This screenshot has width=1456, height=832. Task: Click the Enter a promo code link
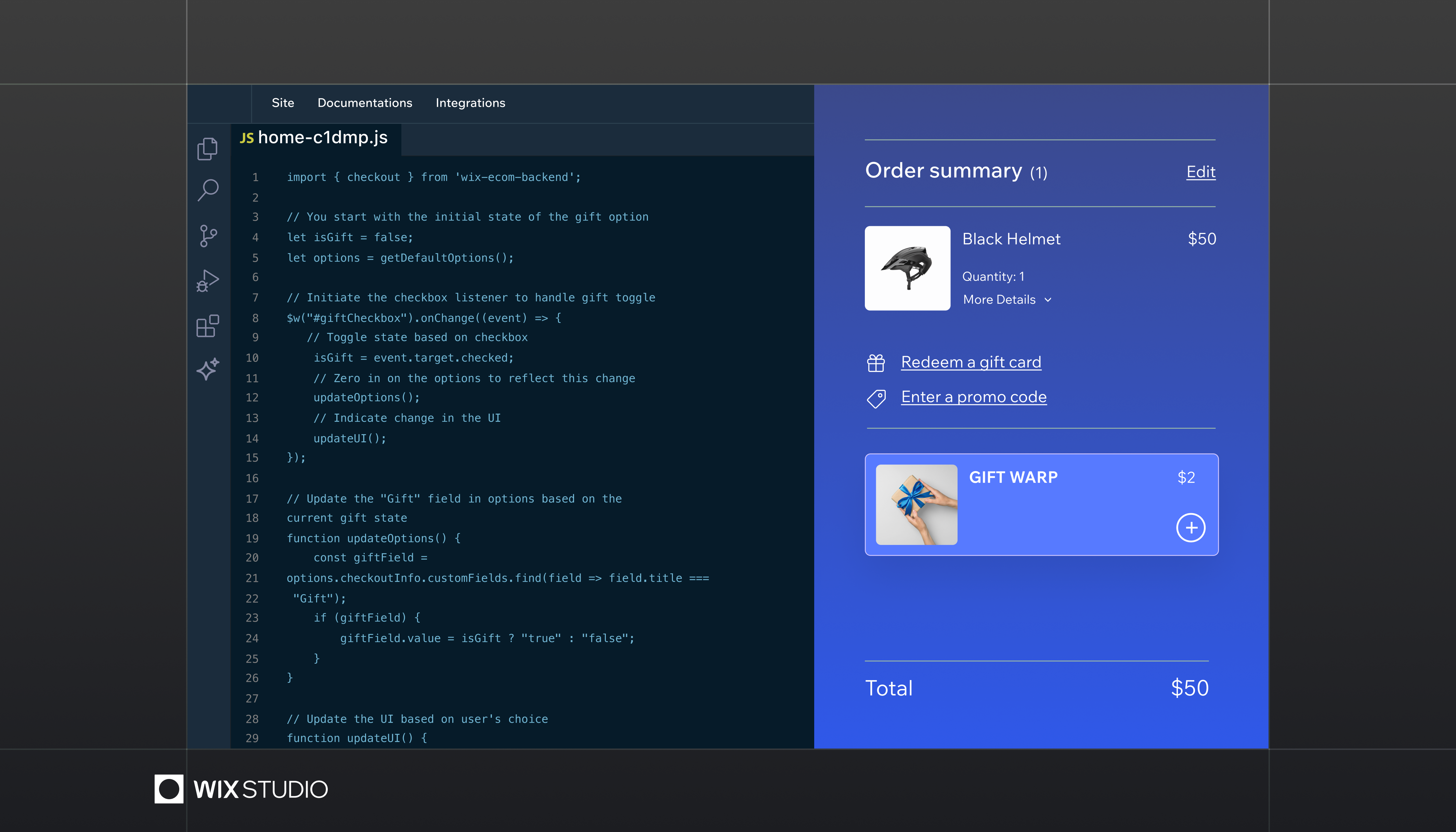[974, 397]
